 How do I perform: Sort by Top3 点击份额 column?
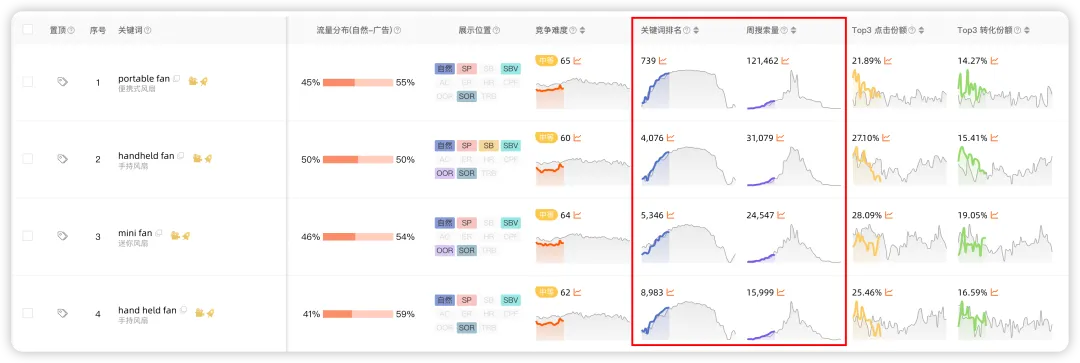(x=922, y=30)
